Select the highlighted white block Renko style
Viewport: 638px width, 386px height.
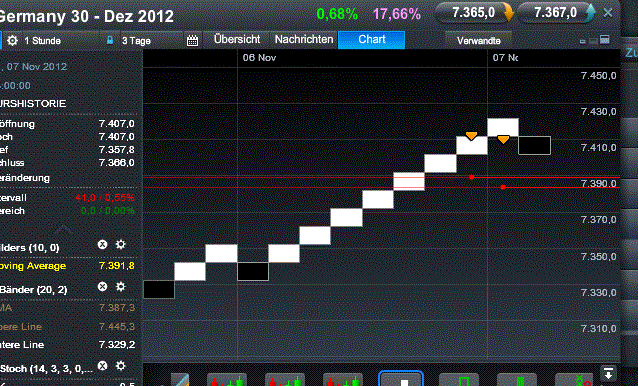(401, 379)
